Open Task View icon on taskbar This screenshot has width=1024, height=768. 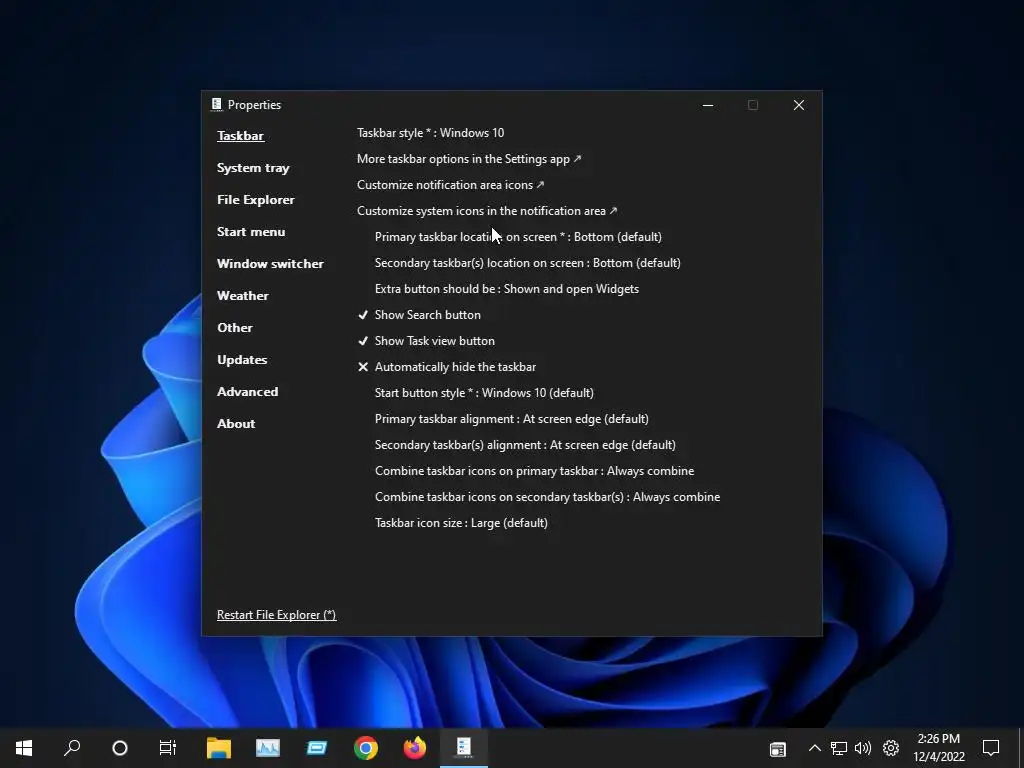tap(168, 748)
